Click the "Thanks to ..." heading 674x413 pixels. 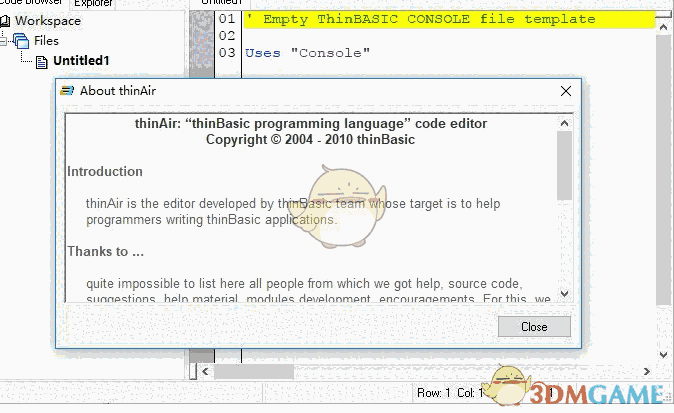pos(106,251)
